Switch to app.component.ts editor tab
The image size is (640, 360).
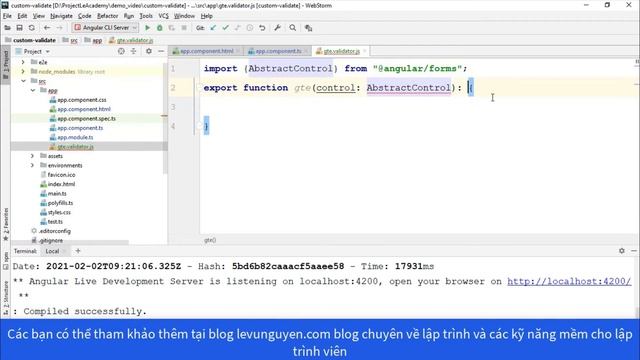tap(278, 51)
